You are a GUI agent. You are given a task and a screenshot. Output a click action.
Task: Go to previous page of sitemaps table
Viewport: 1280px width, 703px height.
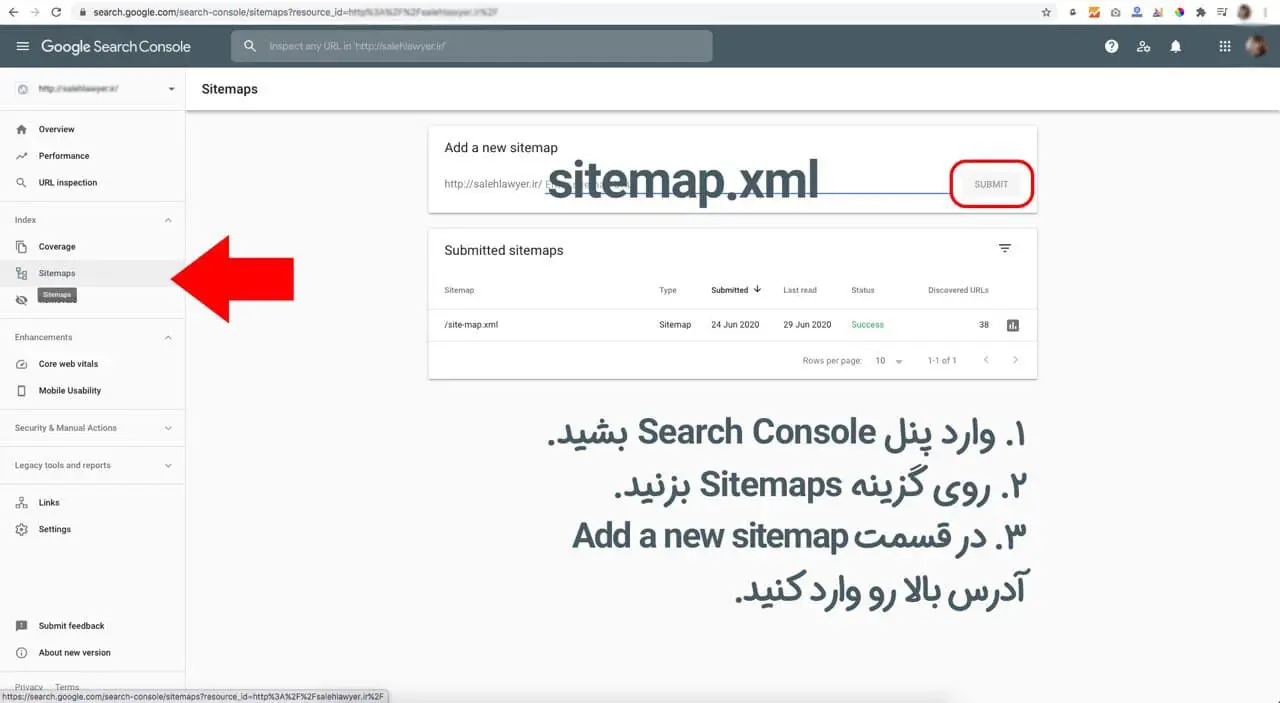pyautogui.click(x=985, y=360)
